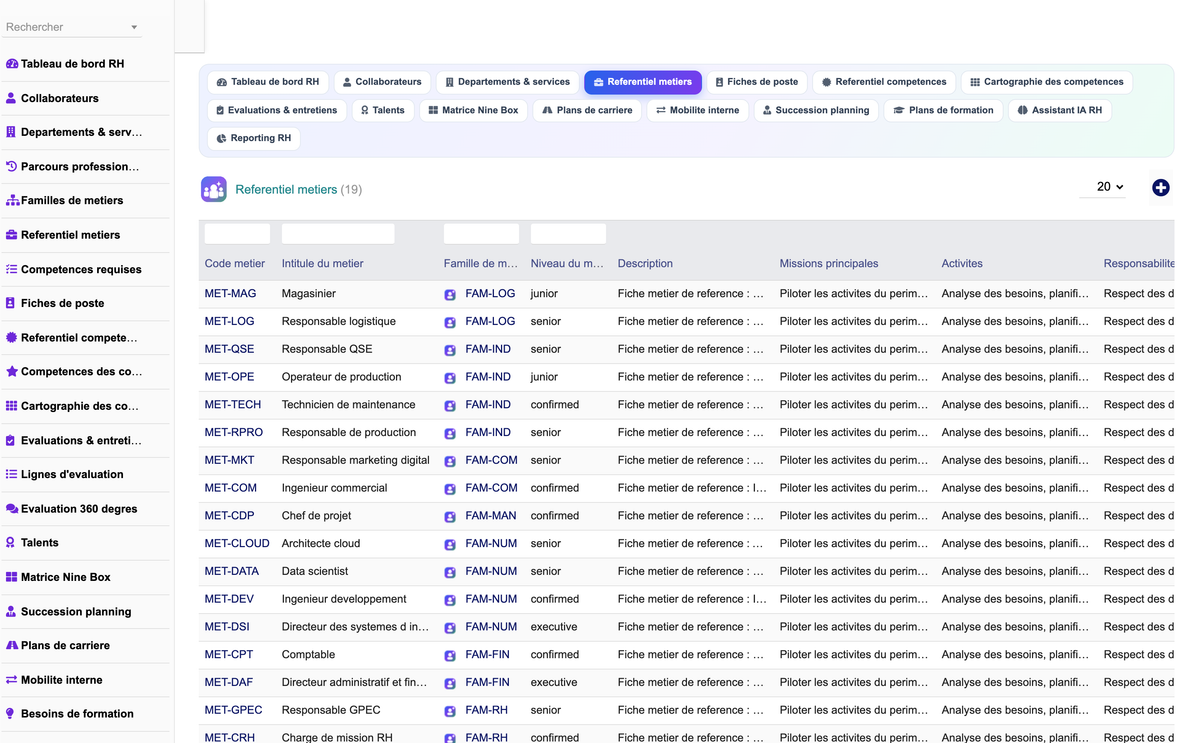Click the plus icon to add a metier
The height and width of the screenshot is (743, 1200).
[1161, 188]
